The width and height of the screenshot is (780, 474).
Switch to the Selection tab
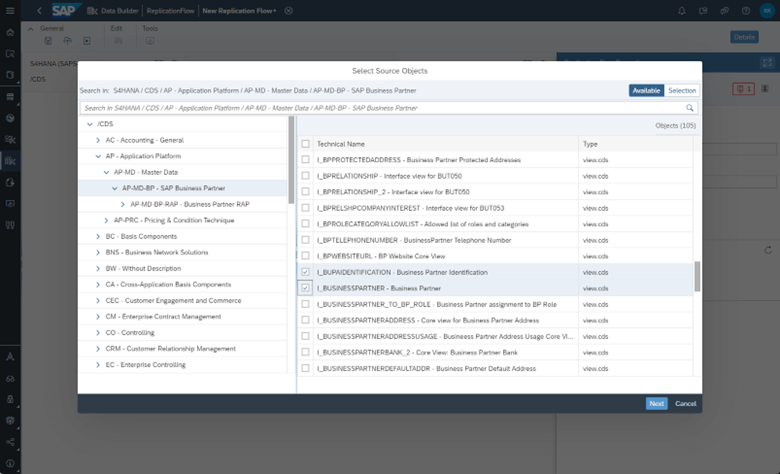click(x=682, y=91)
